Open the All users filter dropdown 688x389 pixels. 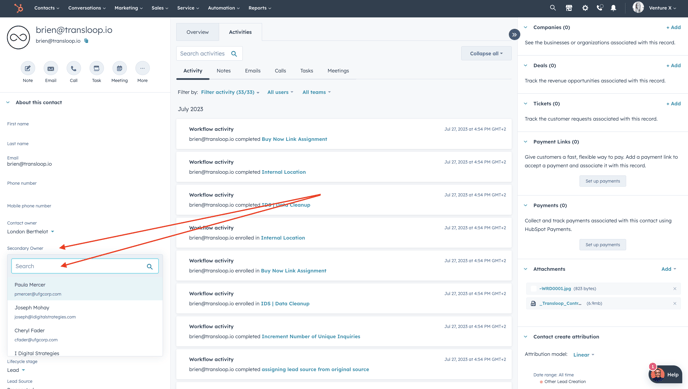(x=280, y=92)
